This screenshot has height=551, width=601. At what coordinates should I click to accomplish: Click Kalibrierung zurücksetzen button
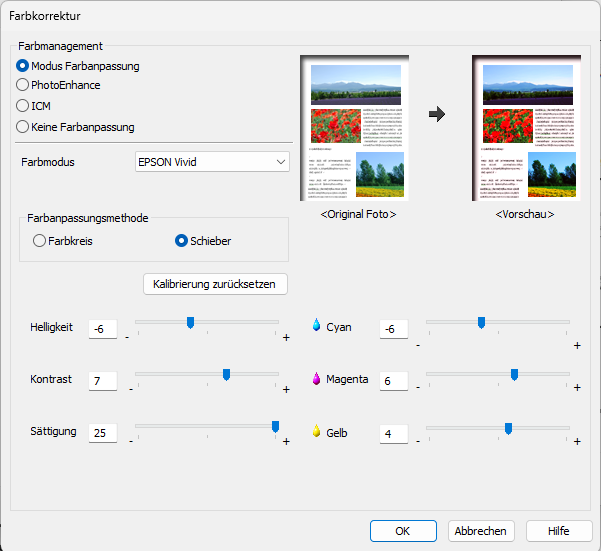215,284
